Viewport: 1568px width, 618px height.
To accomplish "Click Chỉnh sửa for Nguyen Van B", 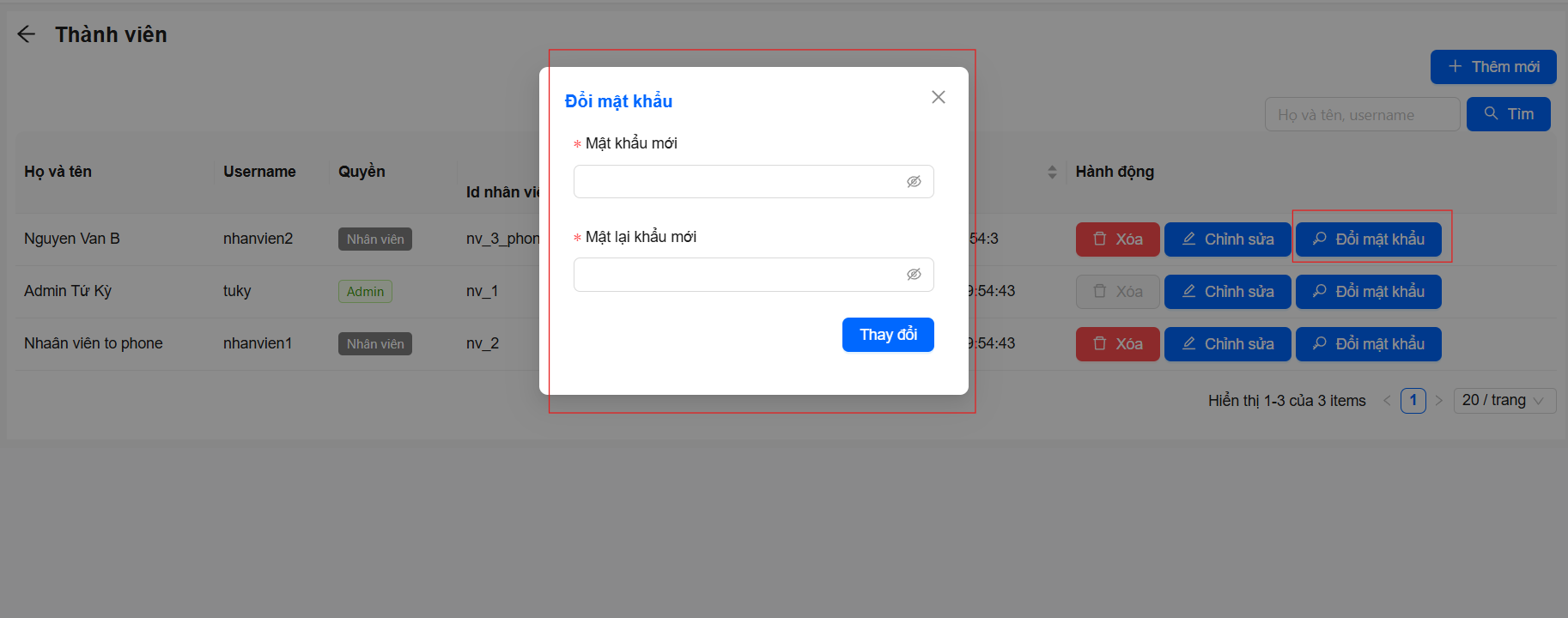I will (x=1227, y=239).
